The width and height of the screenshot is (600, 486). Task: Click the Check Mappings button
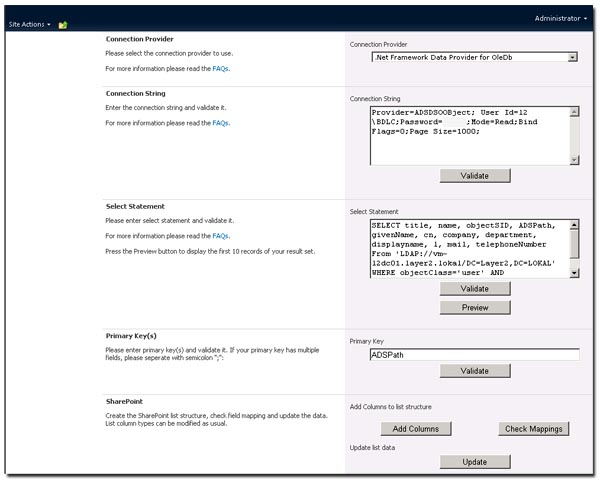click(x=533, y=429)
